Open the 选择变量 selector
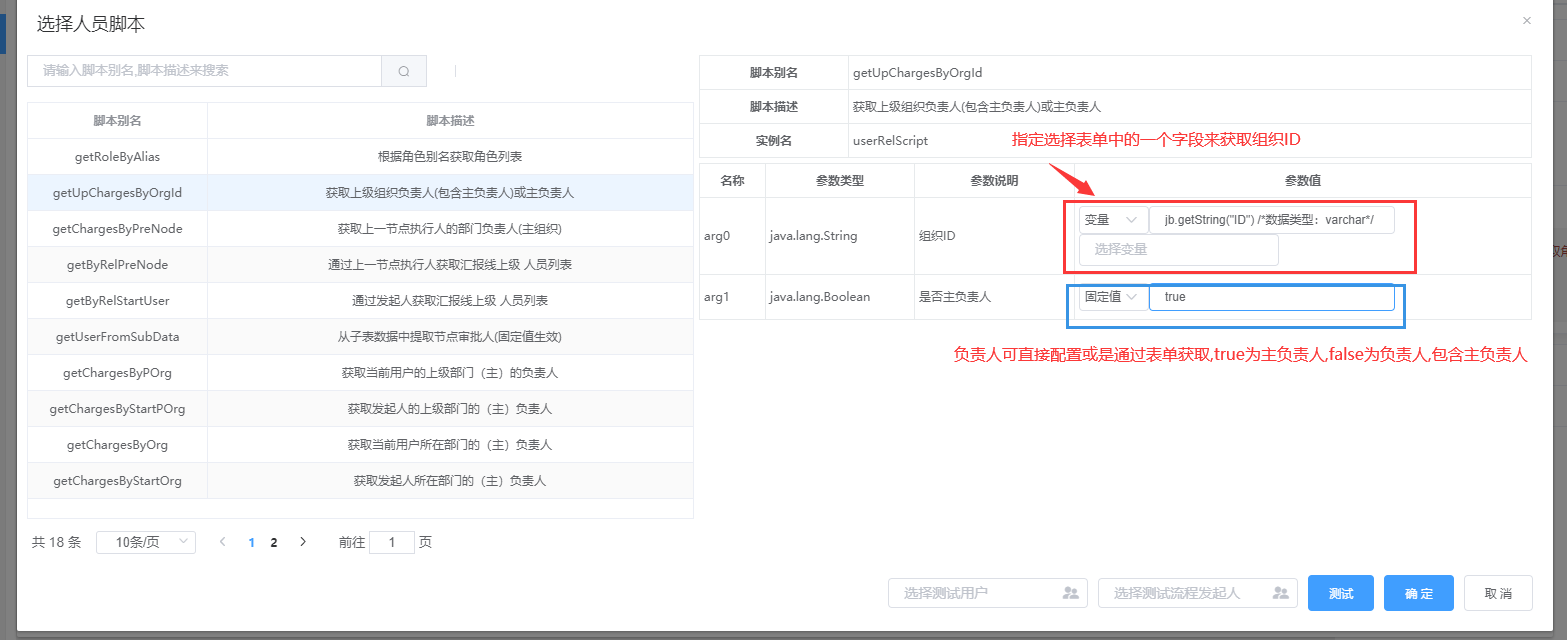Screen dimensions: 1567x640 click(x=1178, y=250)
